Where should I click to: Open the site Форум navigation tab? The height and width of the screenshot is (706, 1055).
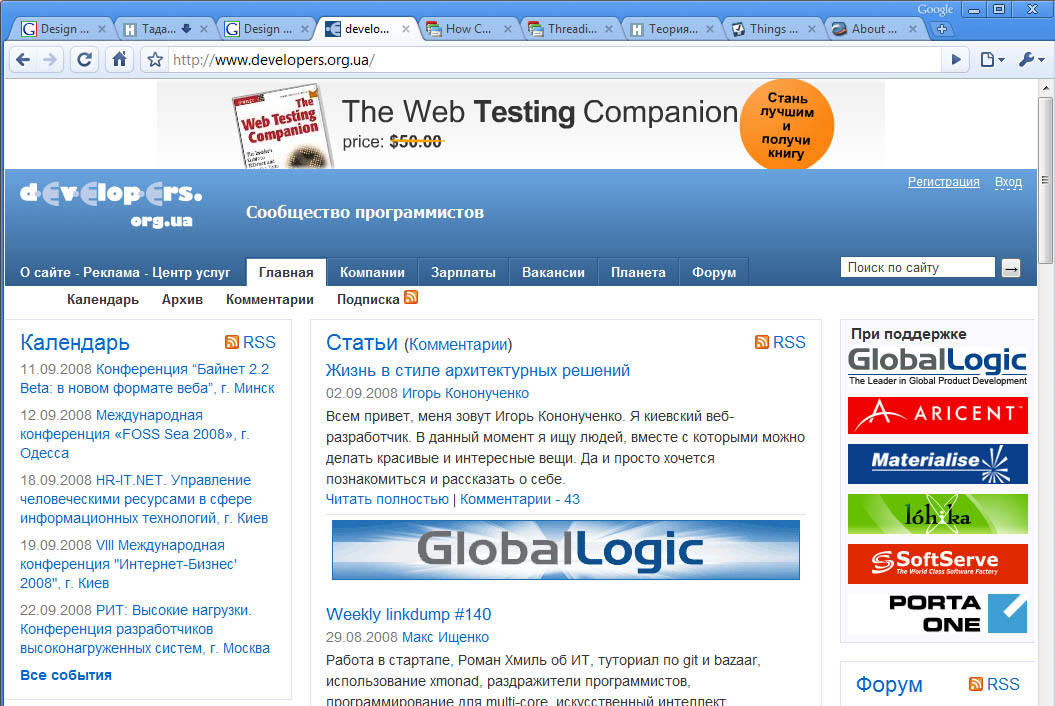[x=714, y=273]
